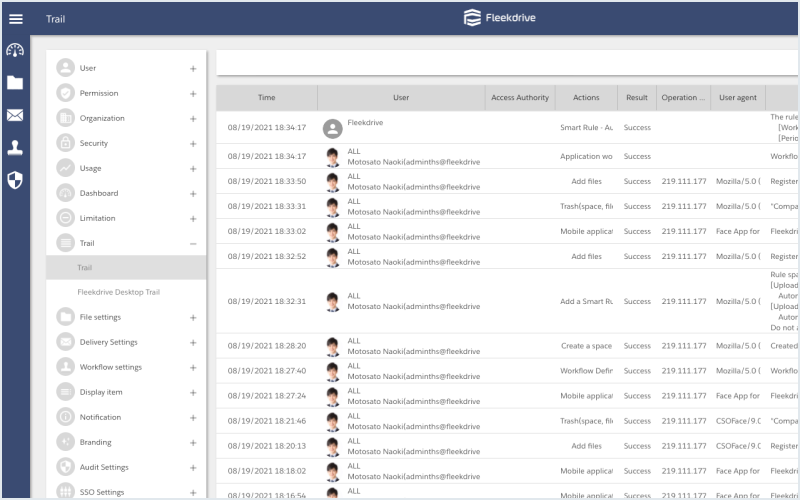Click time cell 08/19/2021 18:20:13

pyautogui.click(x=267, y=446)
